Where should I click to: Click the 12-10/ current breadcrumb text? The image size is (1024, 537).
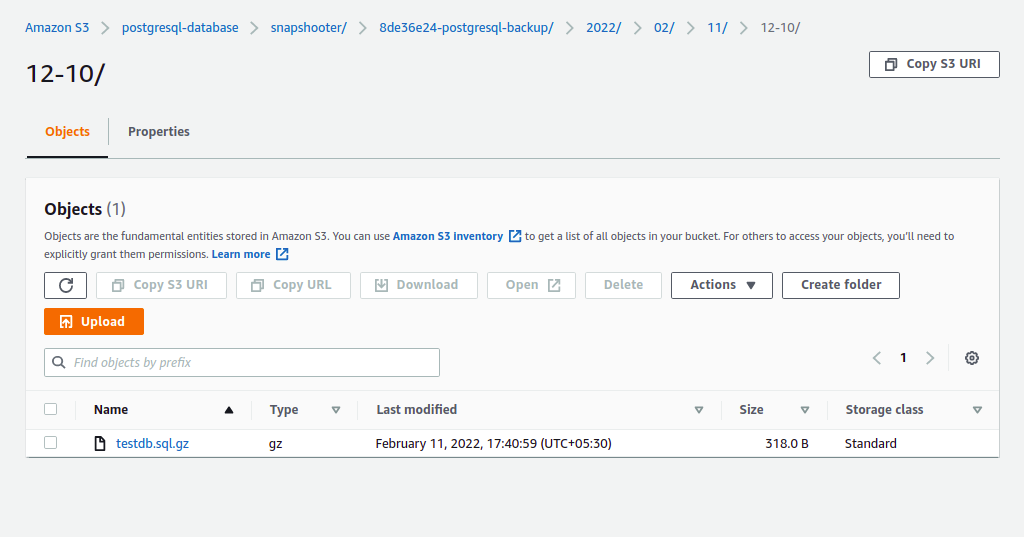(780, 28)
